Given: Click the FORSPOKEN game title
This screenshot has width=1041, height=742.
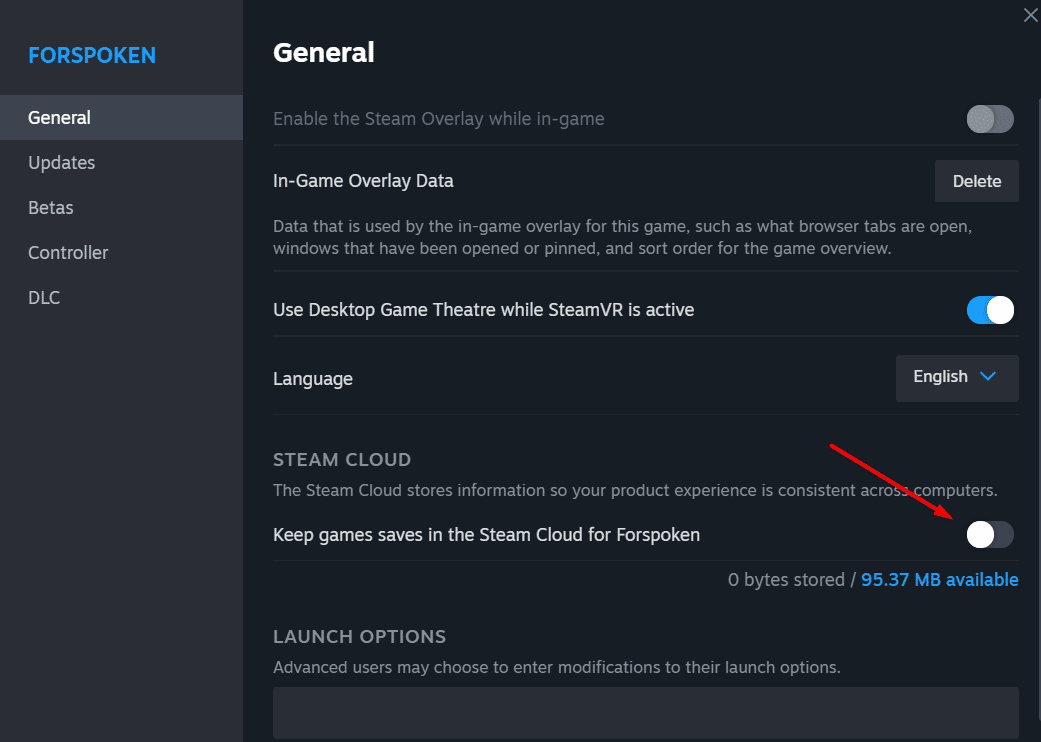Looking at the screenshot, I should [92, 55].
